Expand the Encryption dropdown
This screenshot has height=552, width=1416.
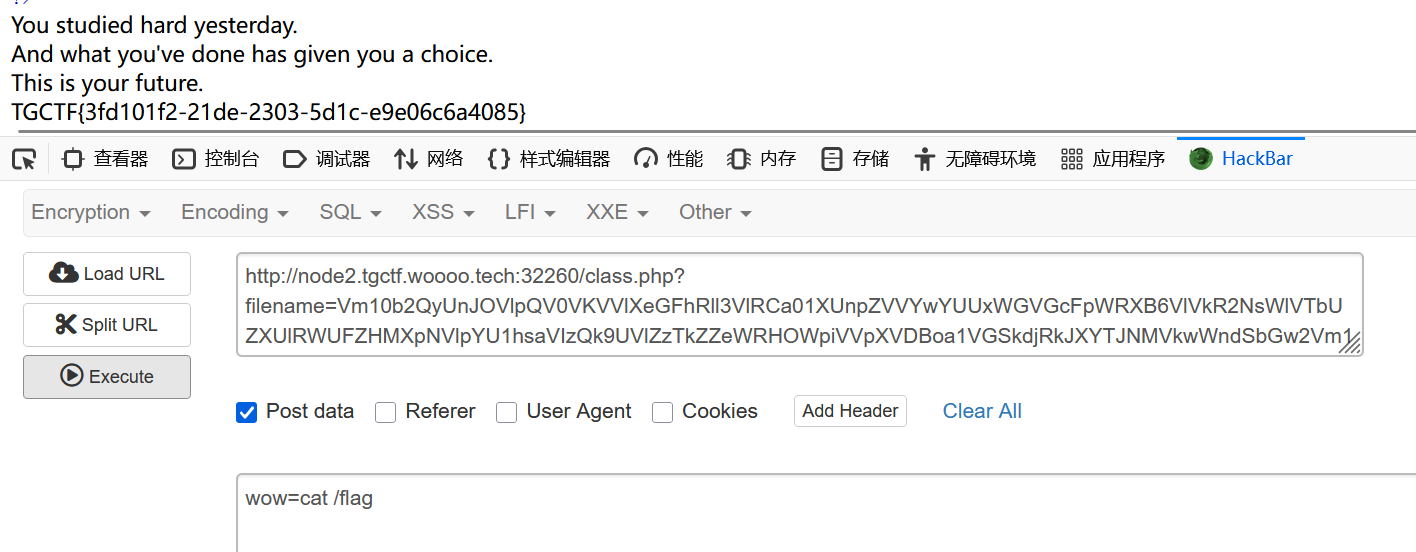coord(91,212)
